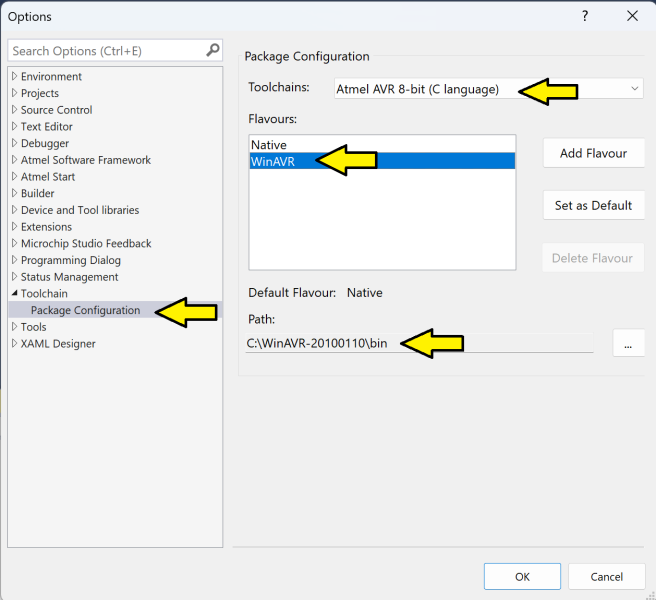Click the search magnifier icon
The image size is (656, 600).
click(212, 50)
